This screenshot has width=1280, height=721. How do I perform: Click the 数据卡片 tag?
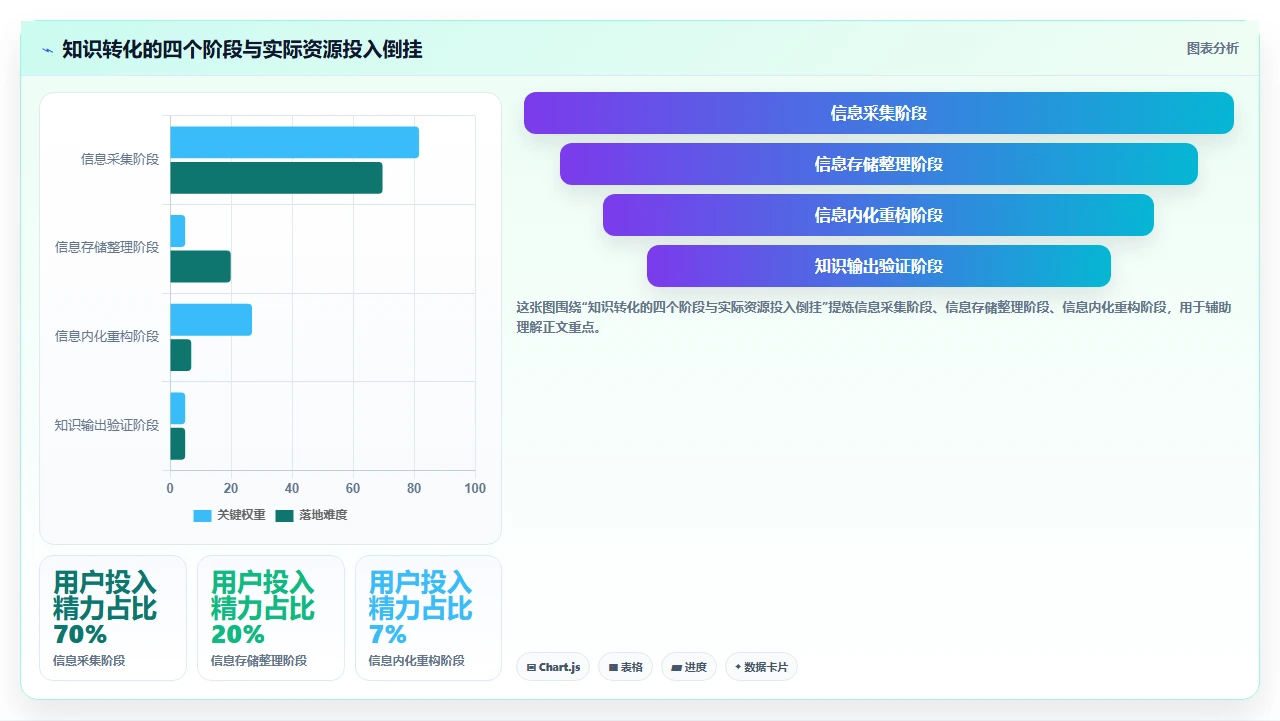coord(761,667)
